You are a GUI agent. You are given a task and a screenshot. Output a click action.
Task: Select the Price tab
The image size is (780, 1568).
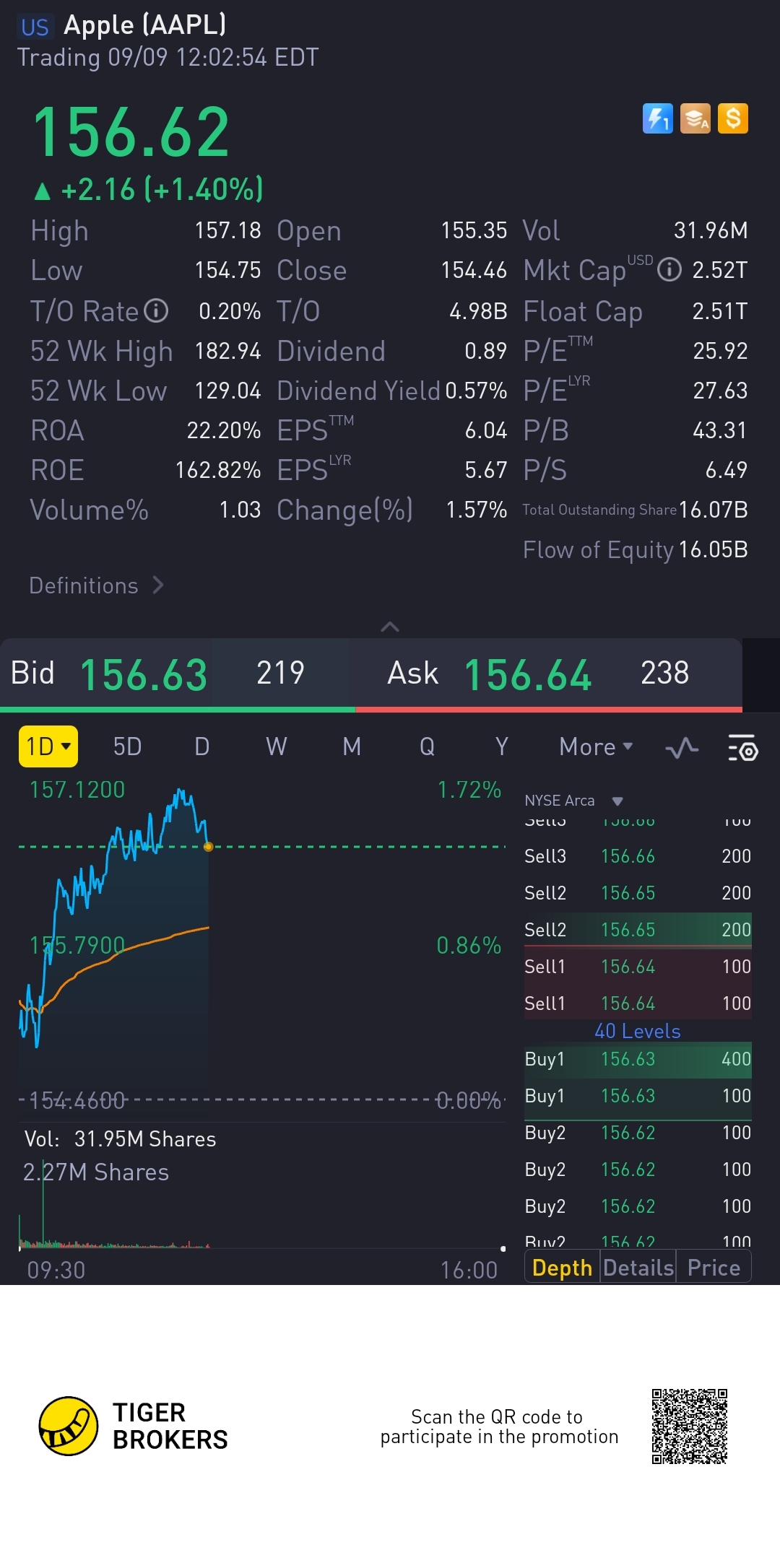(x=714, y=1268)
